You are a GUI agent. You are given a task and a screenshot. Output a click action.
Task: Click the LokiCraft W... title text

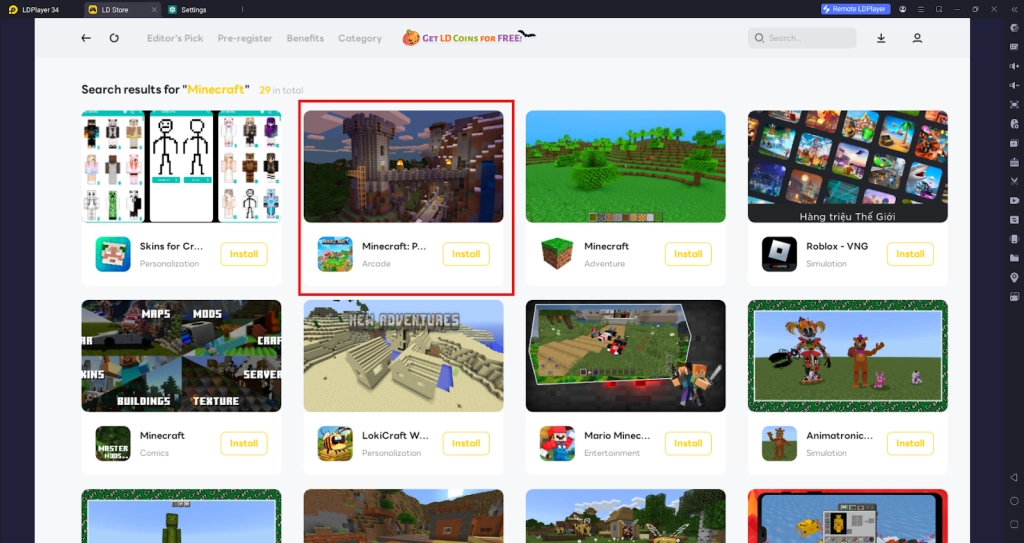[x=395, y=435]
